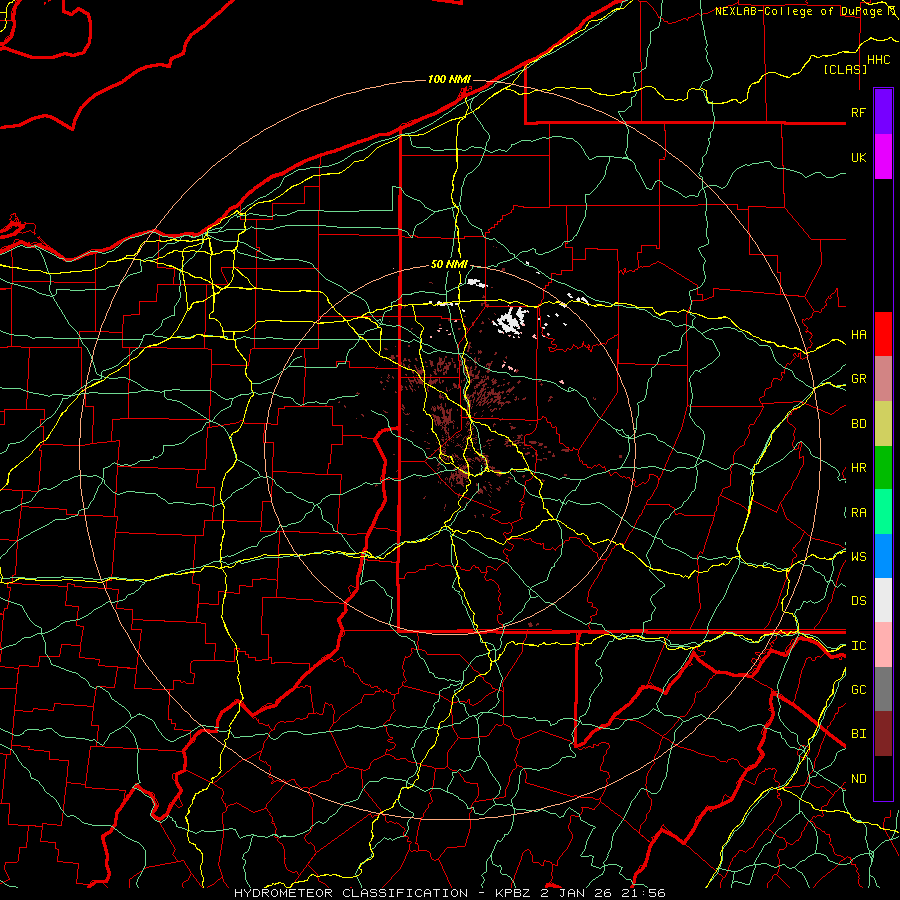The height and width of the screenshot is (900, 900).
Task: Pick the RA light green swatch
Action: [x=883, y=512]
